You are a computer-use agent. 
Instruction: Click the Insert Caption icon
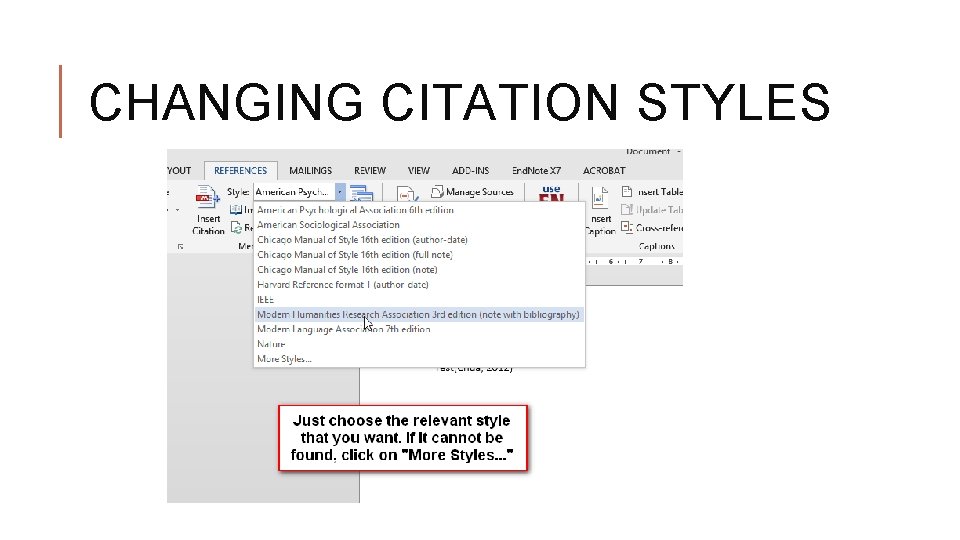point(599,198)
